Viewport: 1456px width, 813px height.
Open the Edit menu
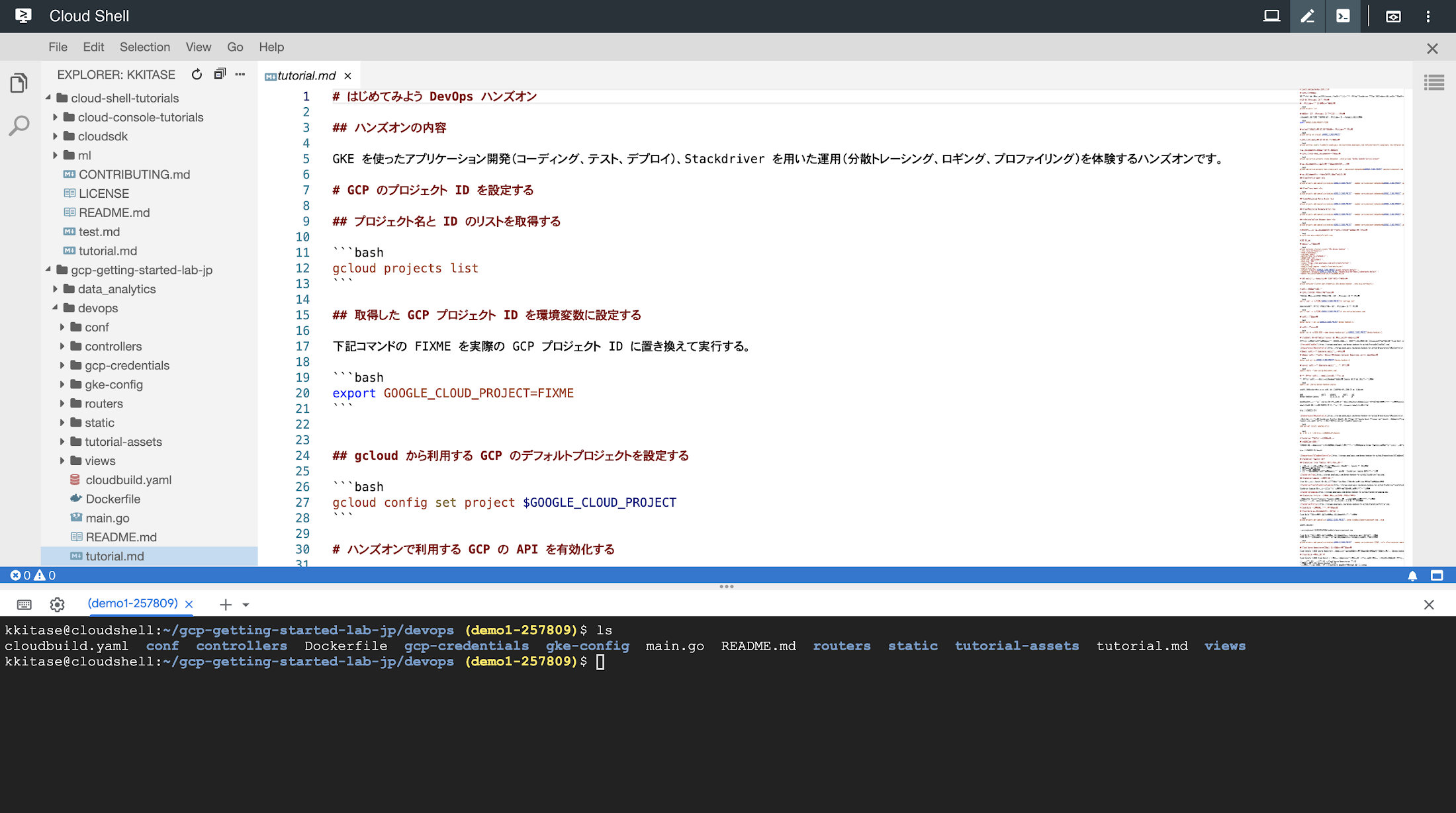[x=93, y=47]
